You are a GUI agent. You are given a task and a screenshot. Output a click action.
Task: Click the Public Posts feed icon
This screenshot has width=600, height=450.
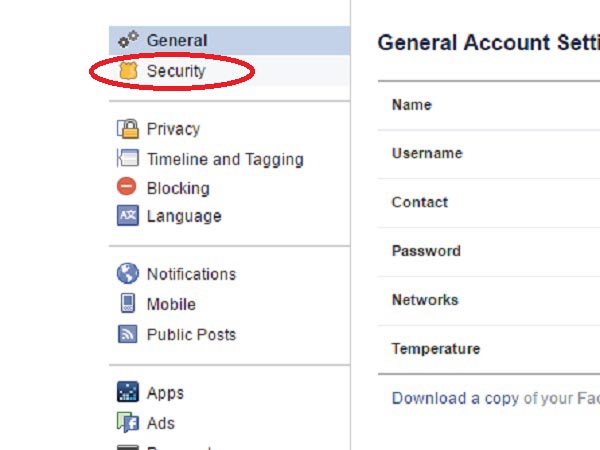[127, 334]
